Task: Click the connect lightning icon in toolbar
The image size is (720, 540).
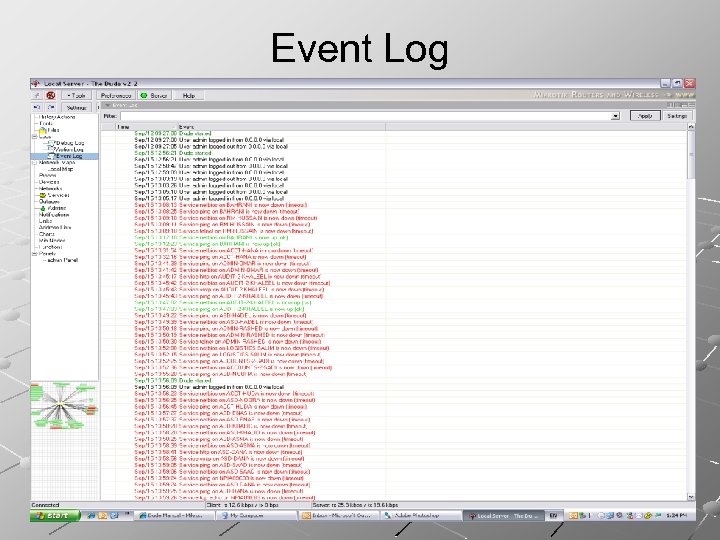Action: (x=38, y=95)
